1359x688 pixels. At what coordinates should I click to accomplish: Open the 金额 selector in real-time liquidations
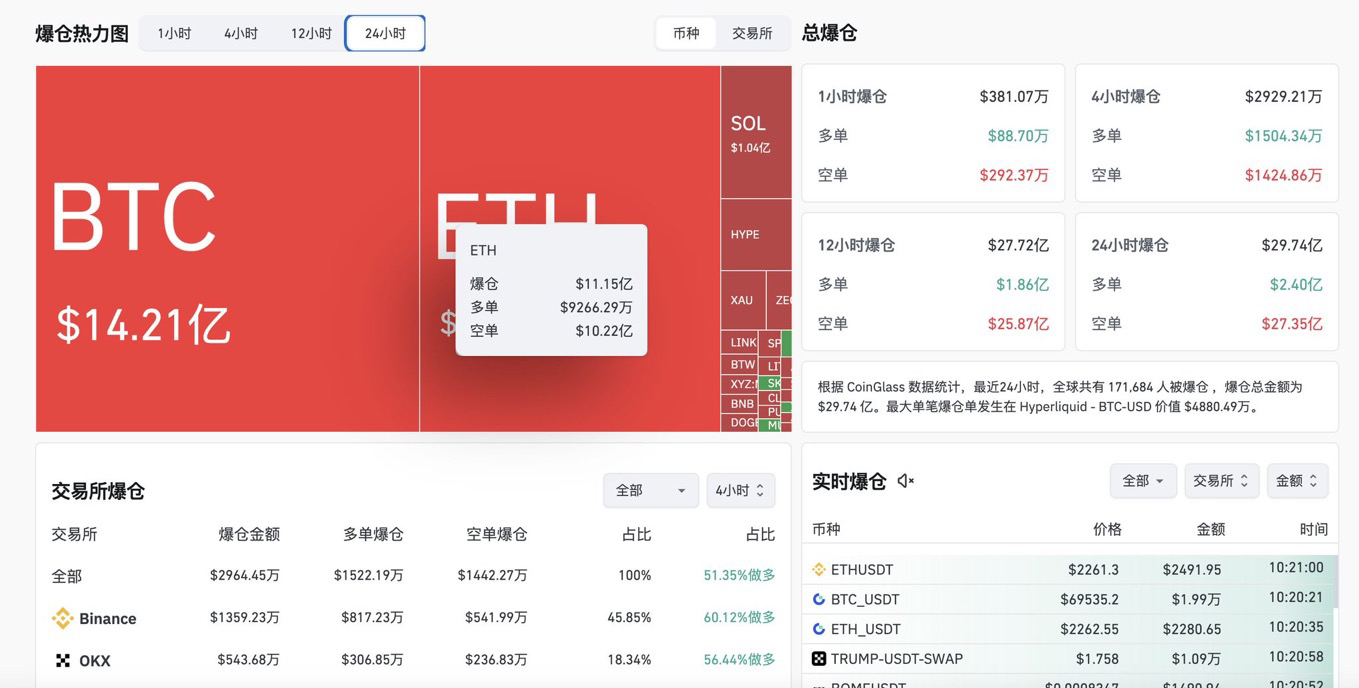[x=1297, y=481]
